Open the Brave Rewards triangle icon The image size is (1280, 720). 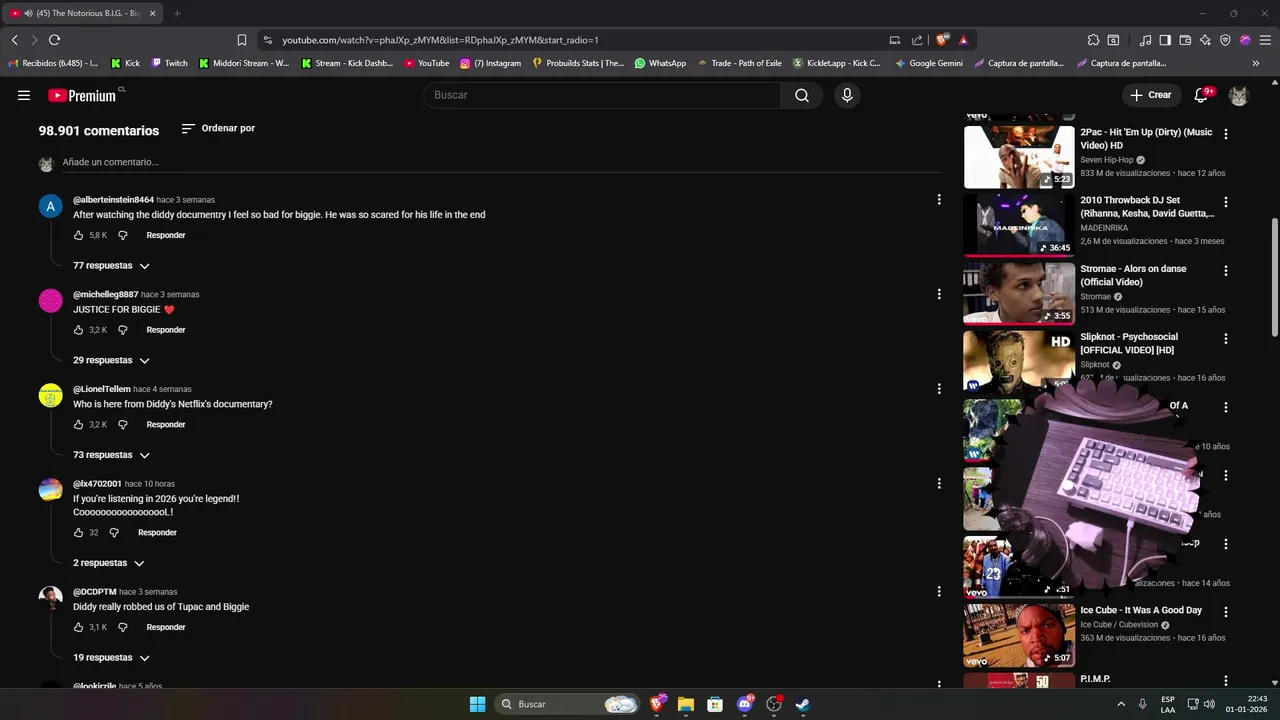(963, 40)
